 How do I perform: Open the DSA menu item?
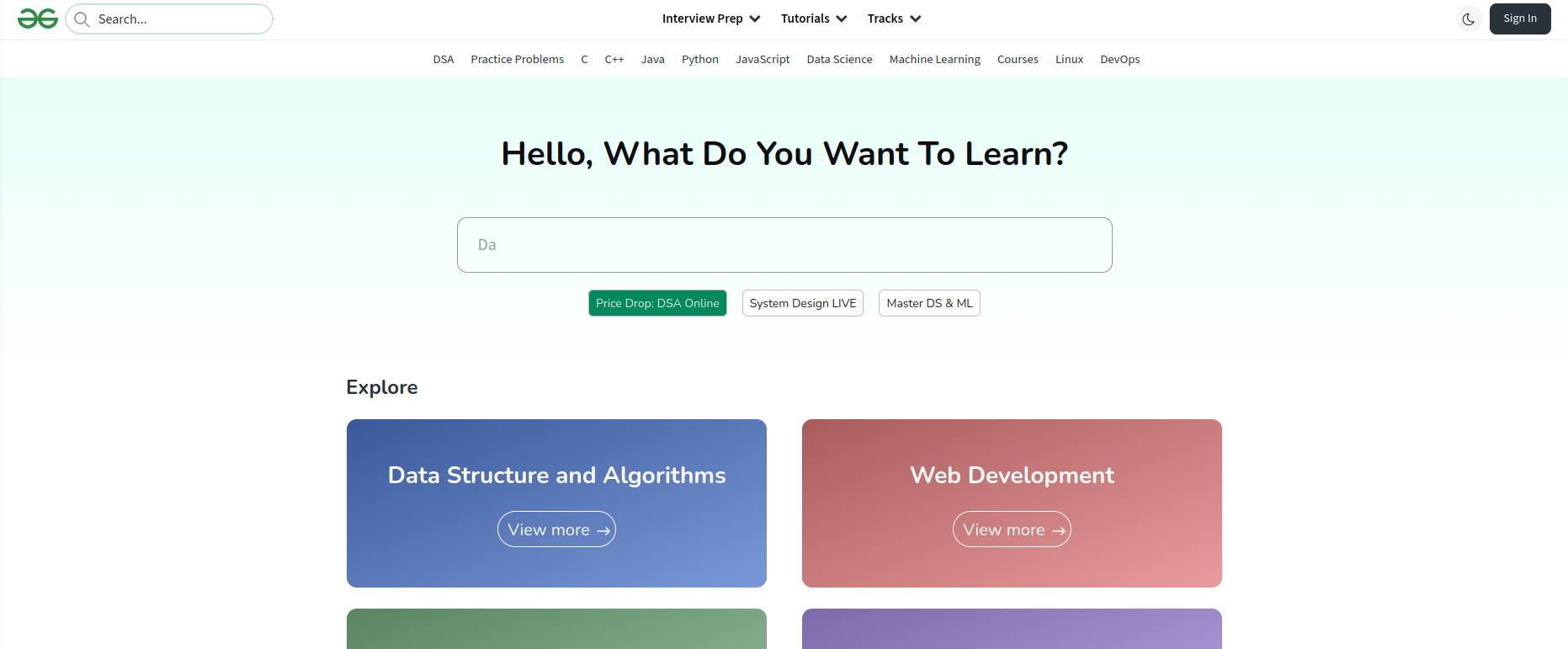click(x=443, y=59)
